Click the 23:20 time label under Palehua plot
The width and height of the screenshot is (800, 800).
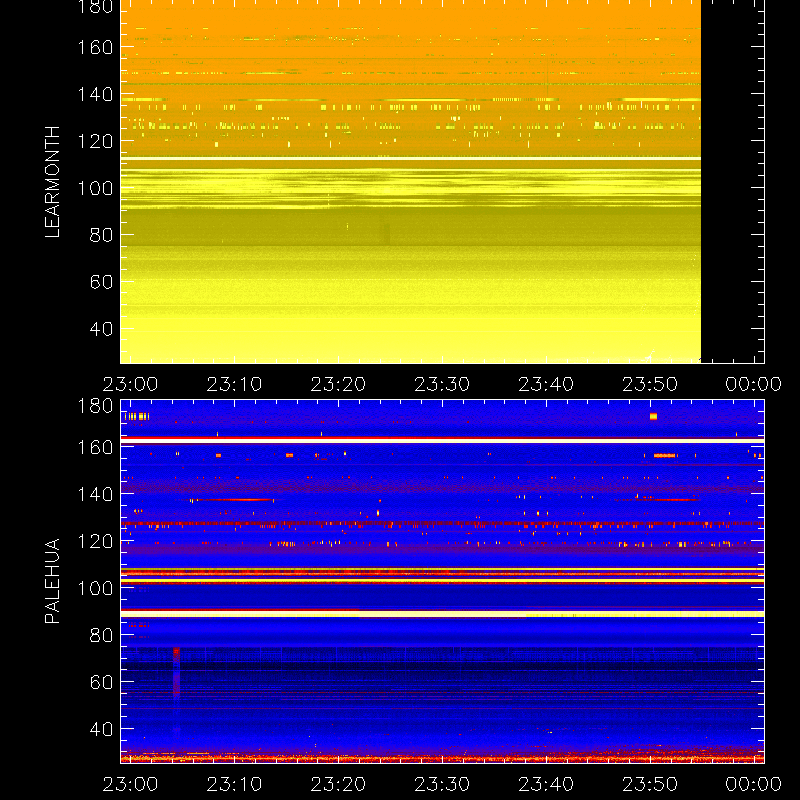pyautogui.click(x=338, y=784)
